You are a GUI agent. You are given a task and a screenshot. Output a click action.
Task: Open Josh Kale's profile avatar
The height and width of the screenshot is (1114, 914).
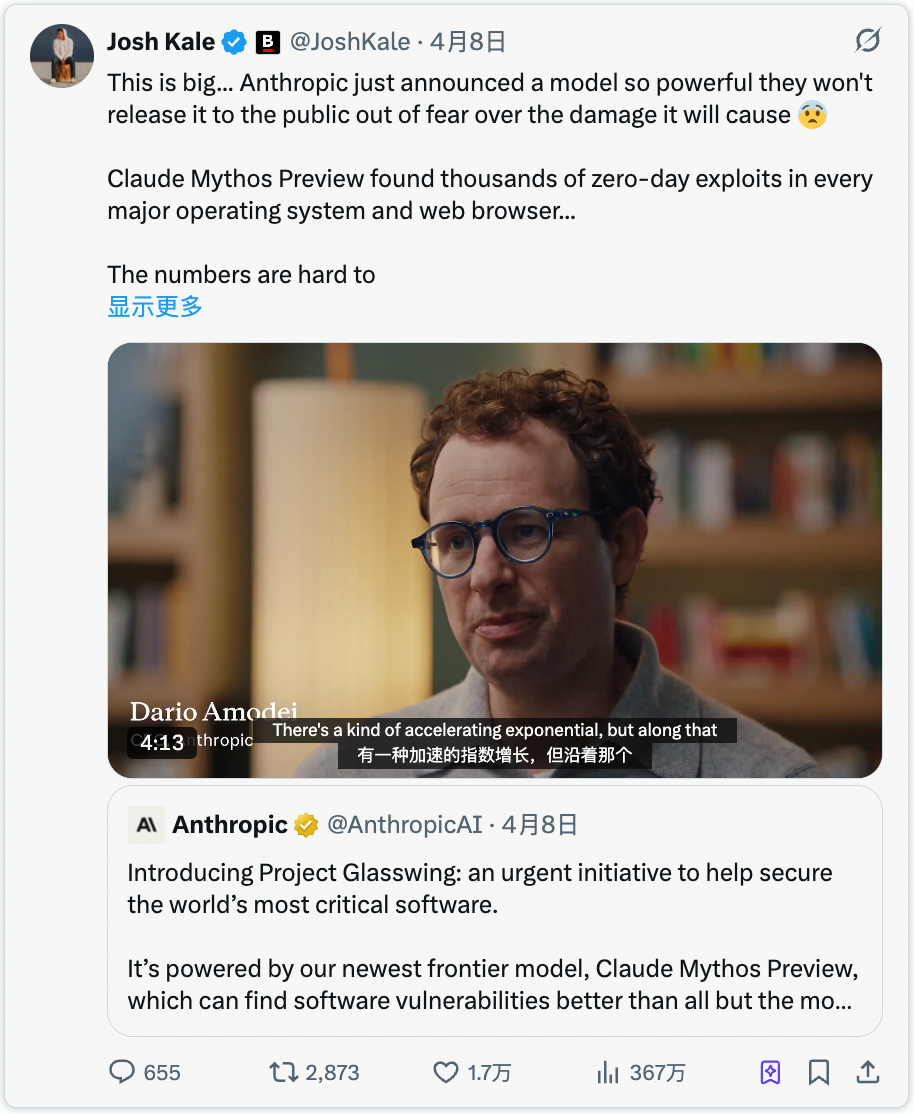63,55
